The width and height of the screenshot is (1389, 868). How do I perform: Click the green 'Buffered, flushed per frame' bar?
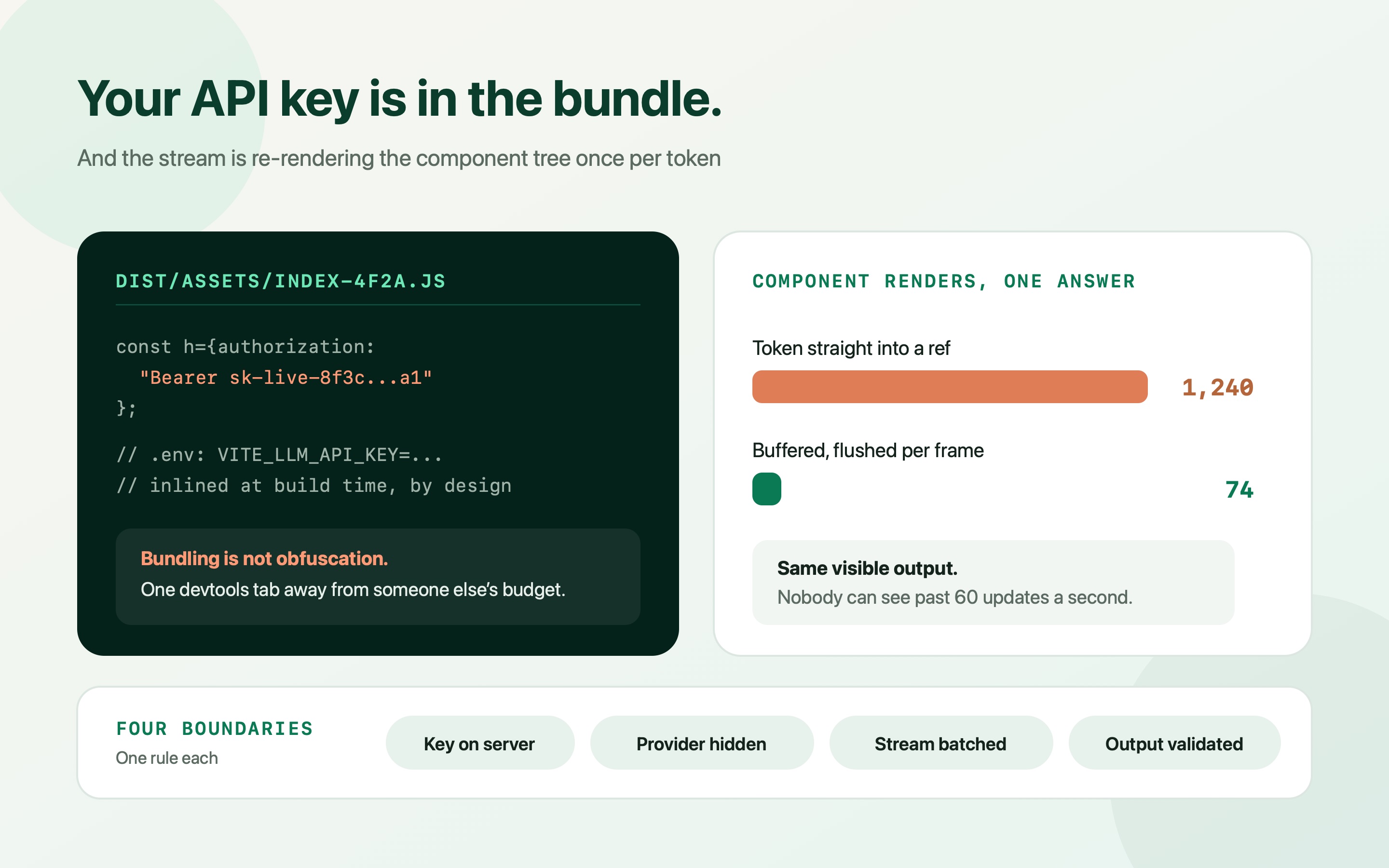click(x=767, y=489)
